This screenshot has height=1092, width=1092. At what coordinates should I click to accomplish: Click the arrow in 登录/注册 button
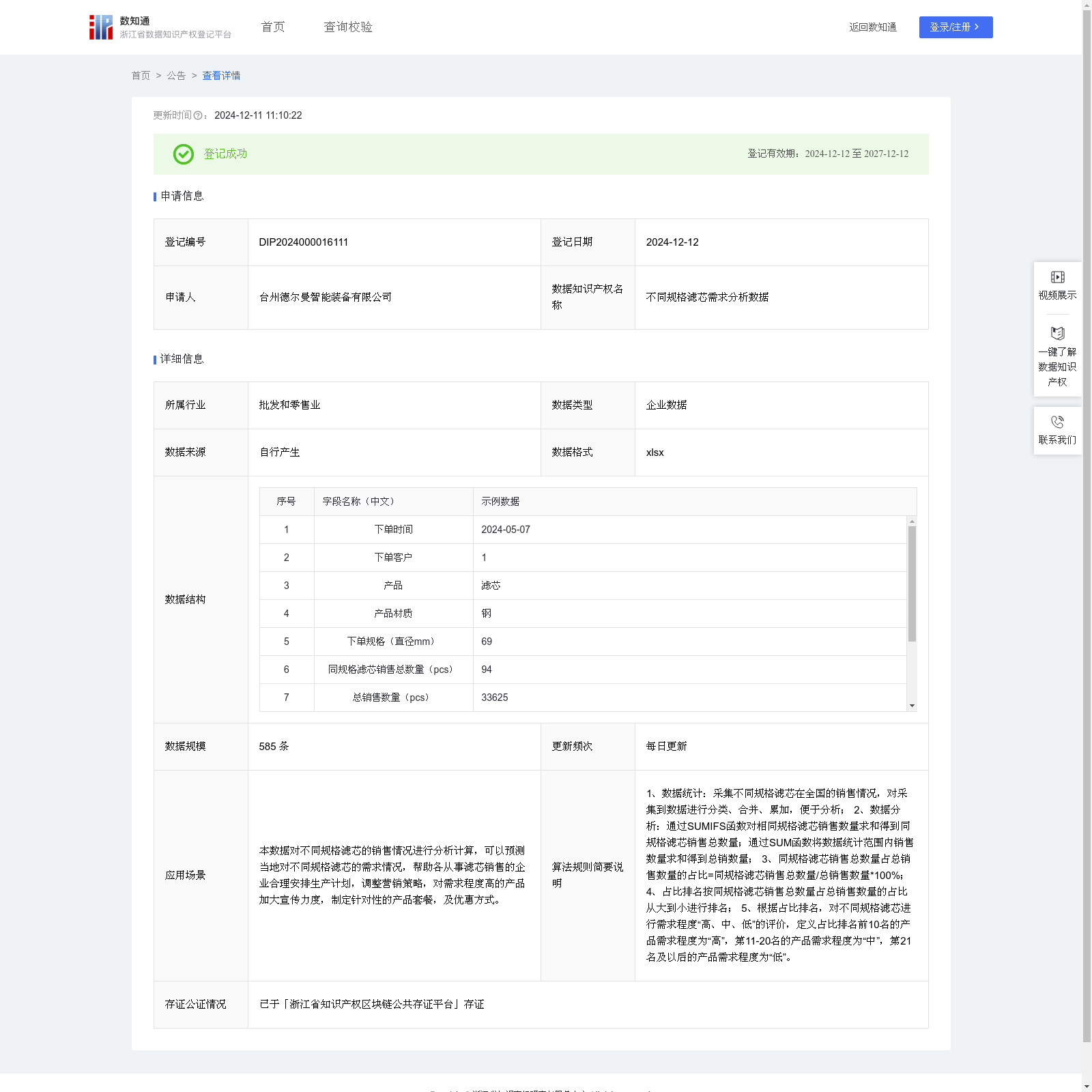[x=977, y=27]
